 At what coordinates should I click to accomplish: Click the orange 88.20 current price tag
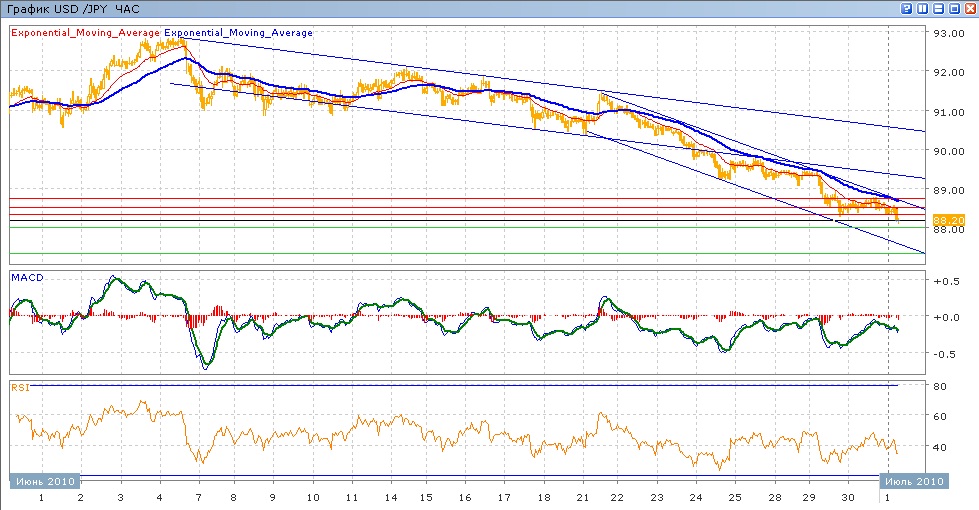point(948,219)
